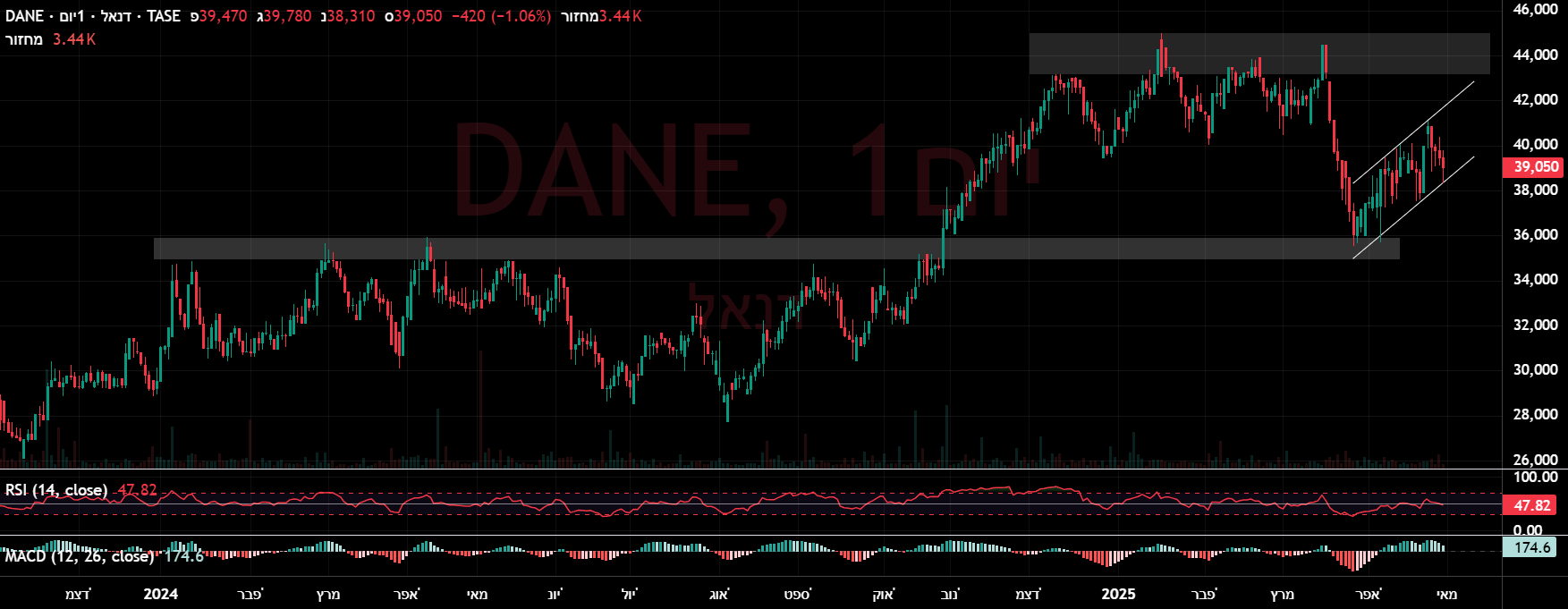Click the אוק' month label on time axis

coord(884,594)
